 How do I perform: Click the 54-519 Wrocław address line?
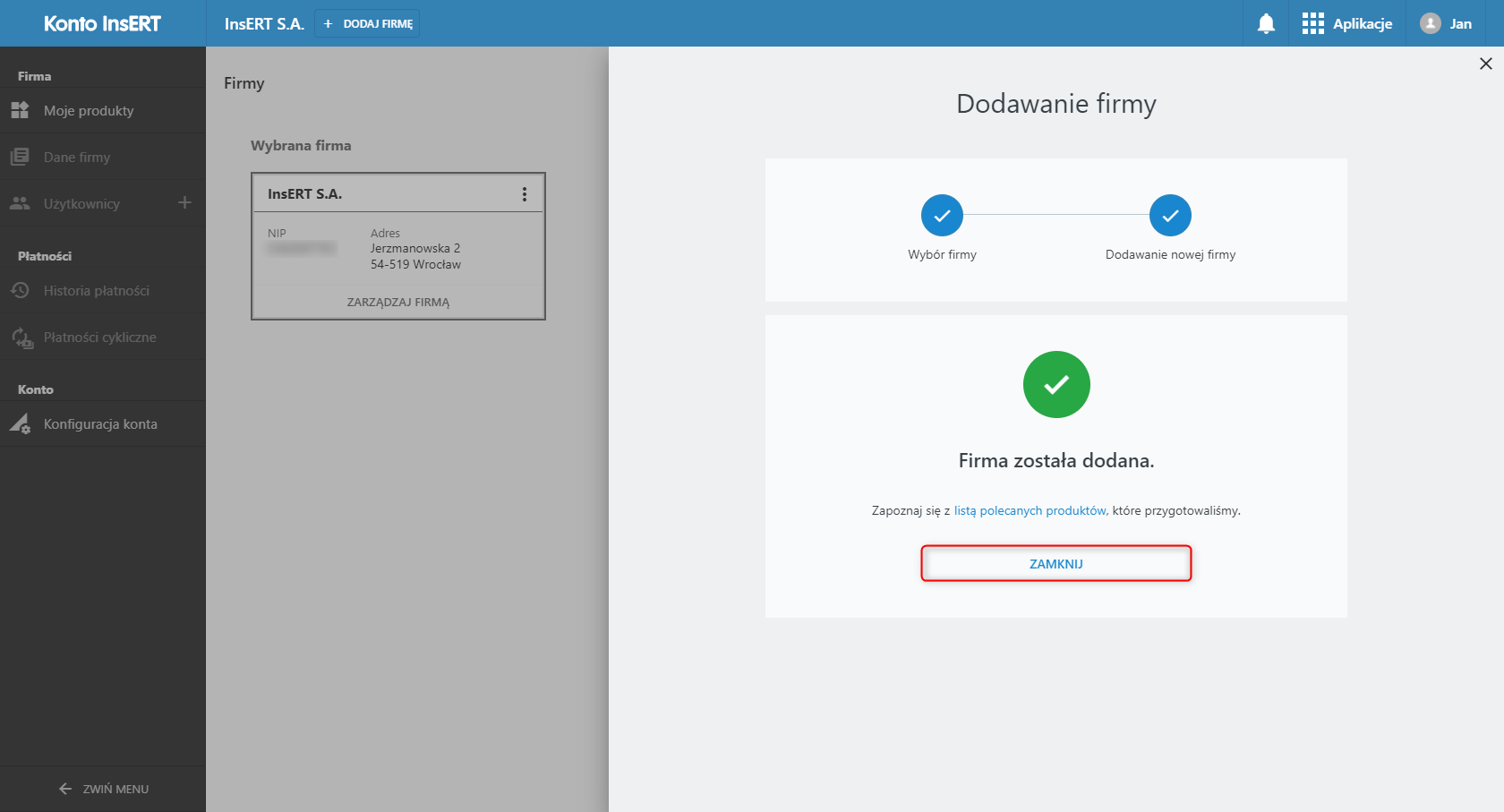pyautogui.click(x=415, y=265)
